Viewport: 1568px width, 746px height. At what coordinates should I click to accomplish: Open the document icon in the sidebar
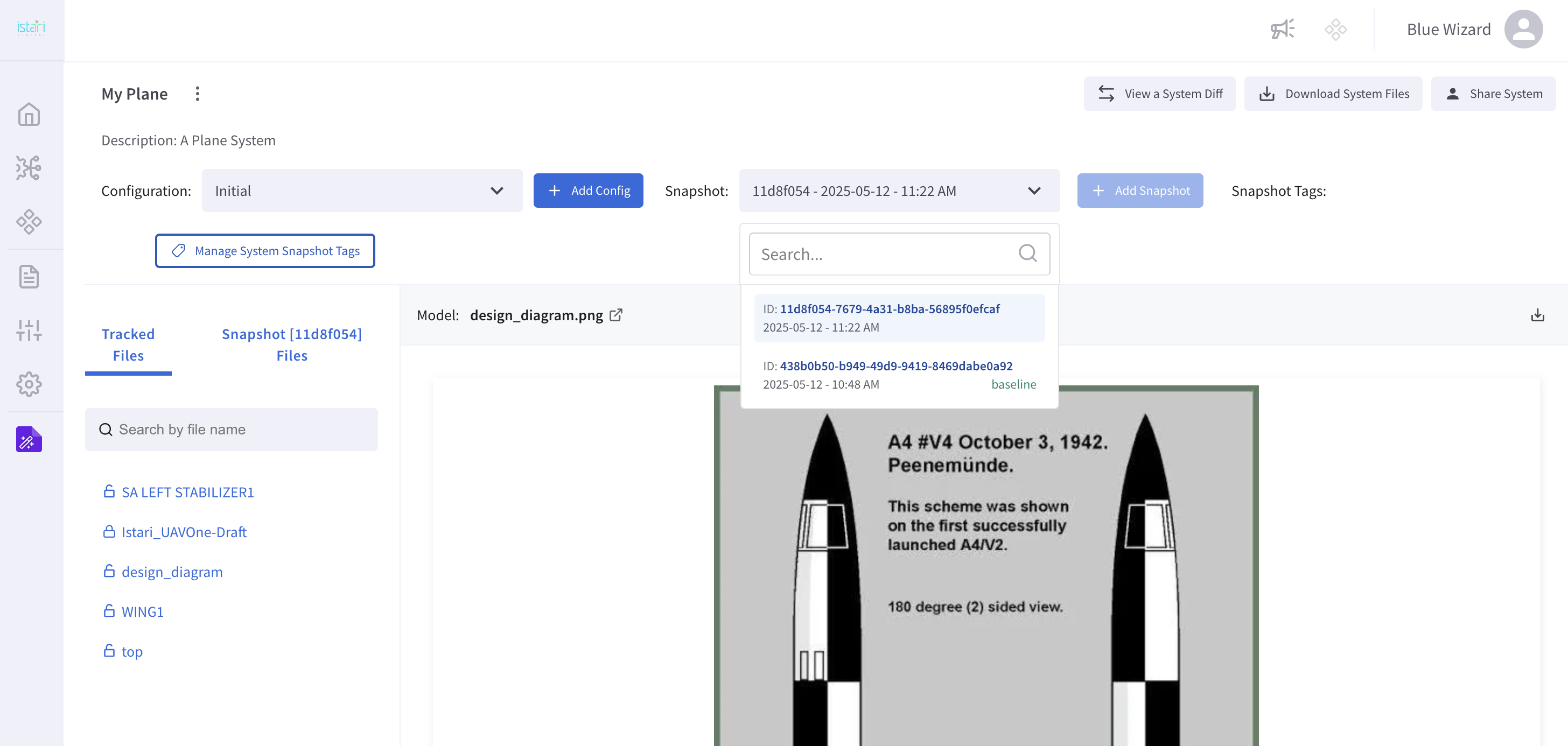click(29, 277)
